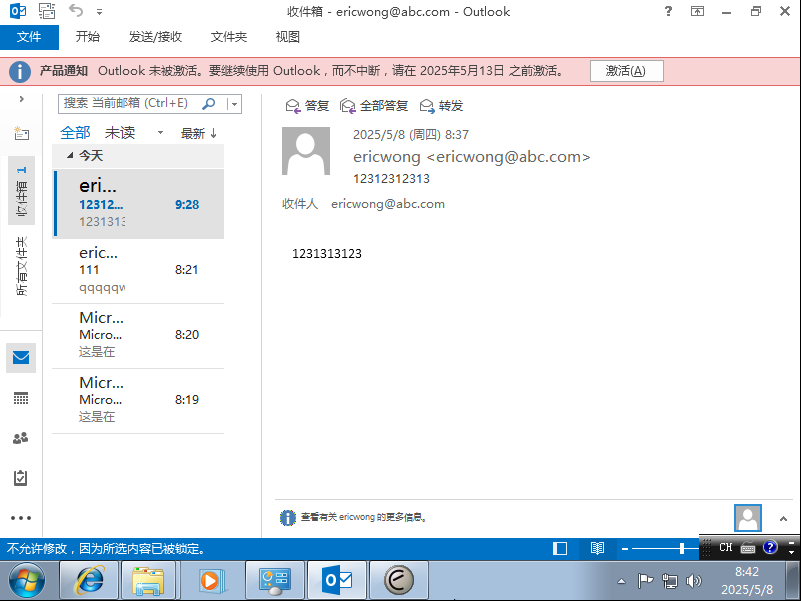Show more navigation options (three dots)

click(21, 518)
